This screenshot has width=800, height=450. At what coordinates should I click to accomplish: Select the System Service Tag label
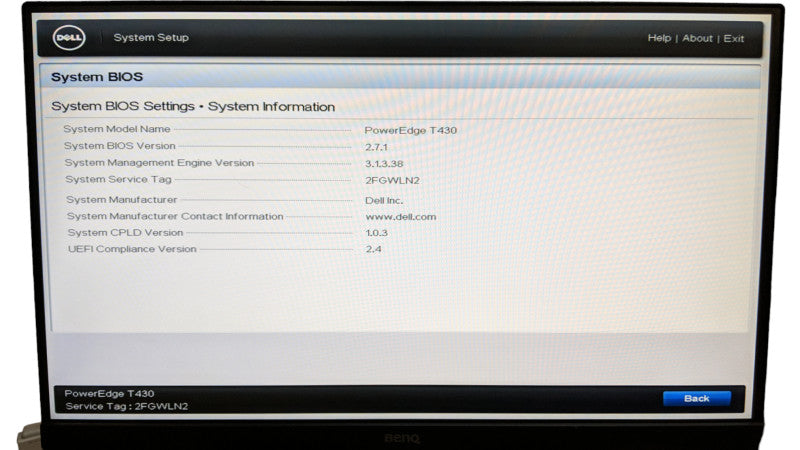(118, 180)
